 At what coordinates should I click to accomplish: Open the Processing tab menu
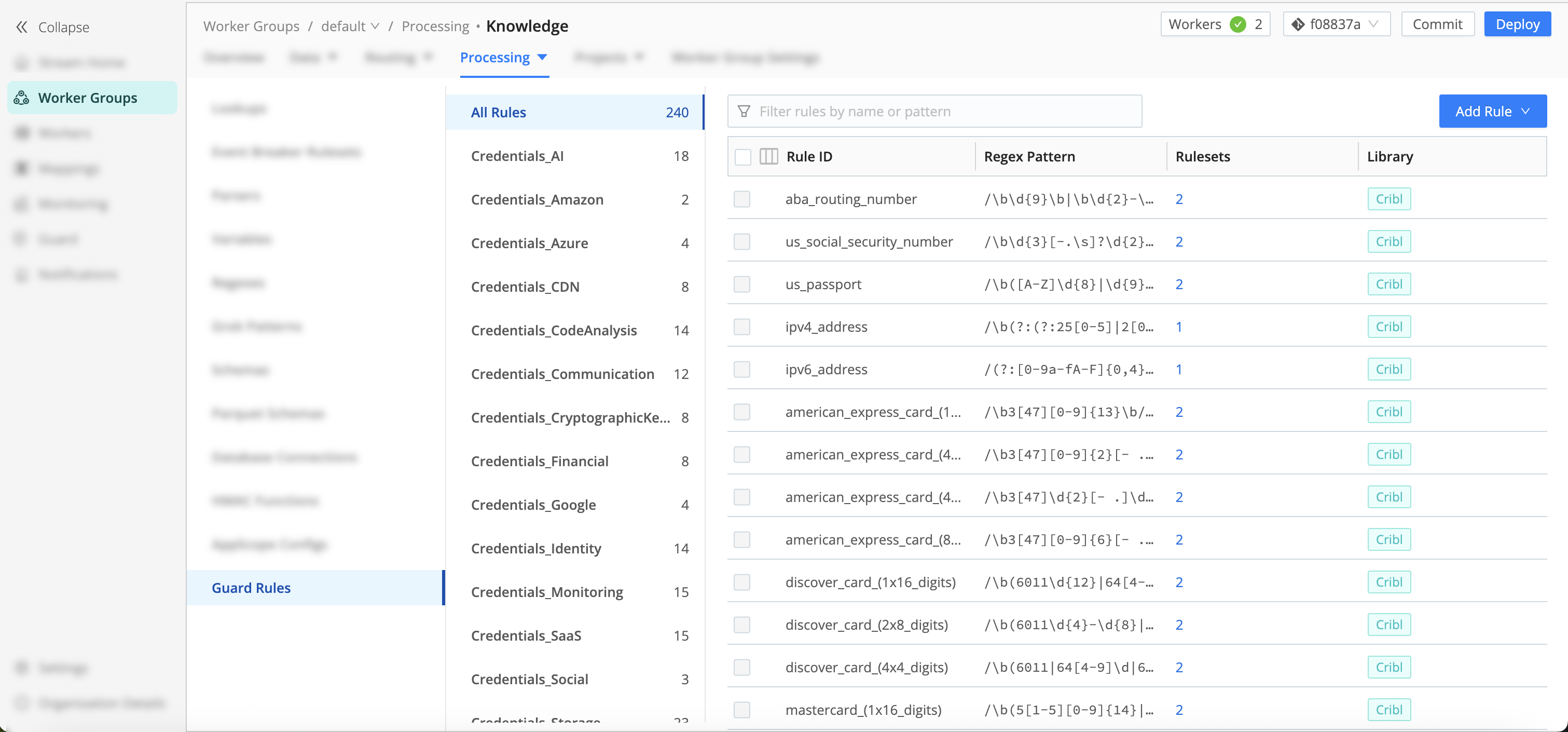pos(503,57)
